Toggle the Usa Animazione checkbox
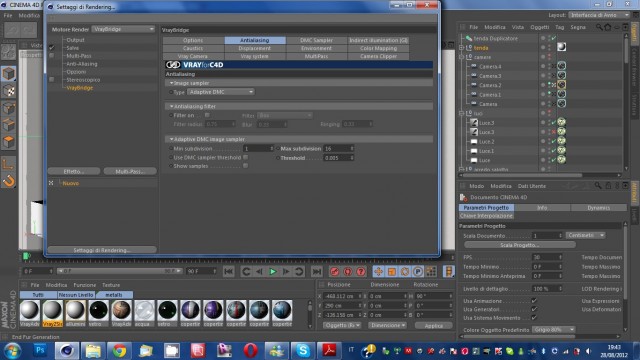The width and height of the screenshot is (640, 360). (534, 300)
